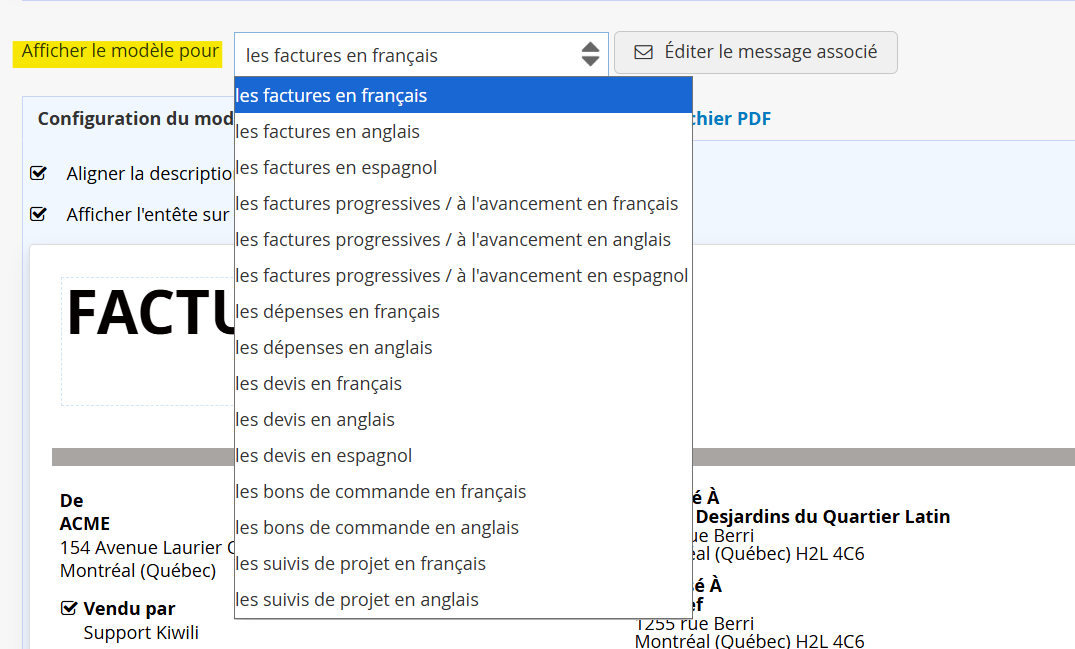Viewport: 1075px width, 649px height.
Task: Choose factures progressives à l'avancement en anglais
Action: (x=463, y=239)
